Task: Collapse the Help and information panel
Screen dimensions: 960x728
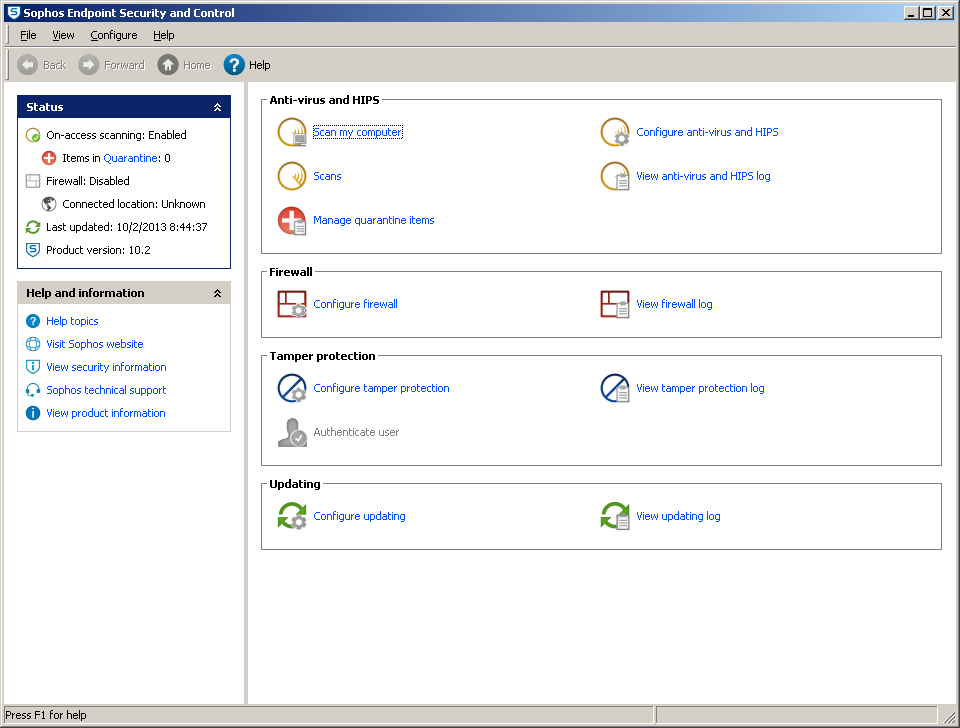Action: click(x=218, y=293)
